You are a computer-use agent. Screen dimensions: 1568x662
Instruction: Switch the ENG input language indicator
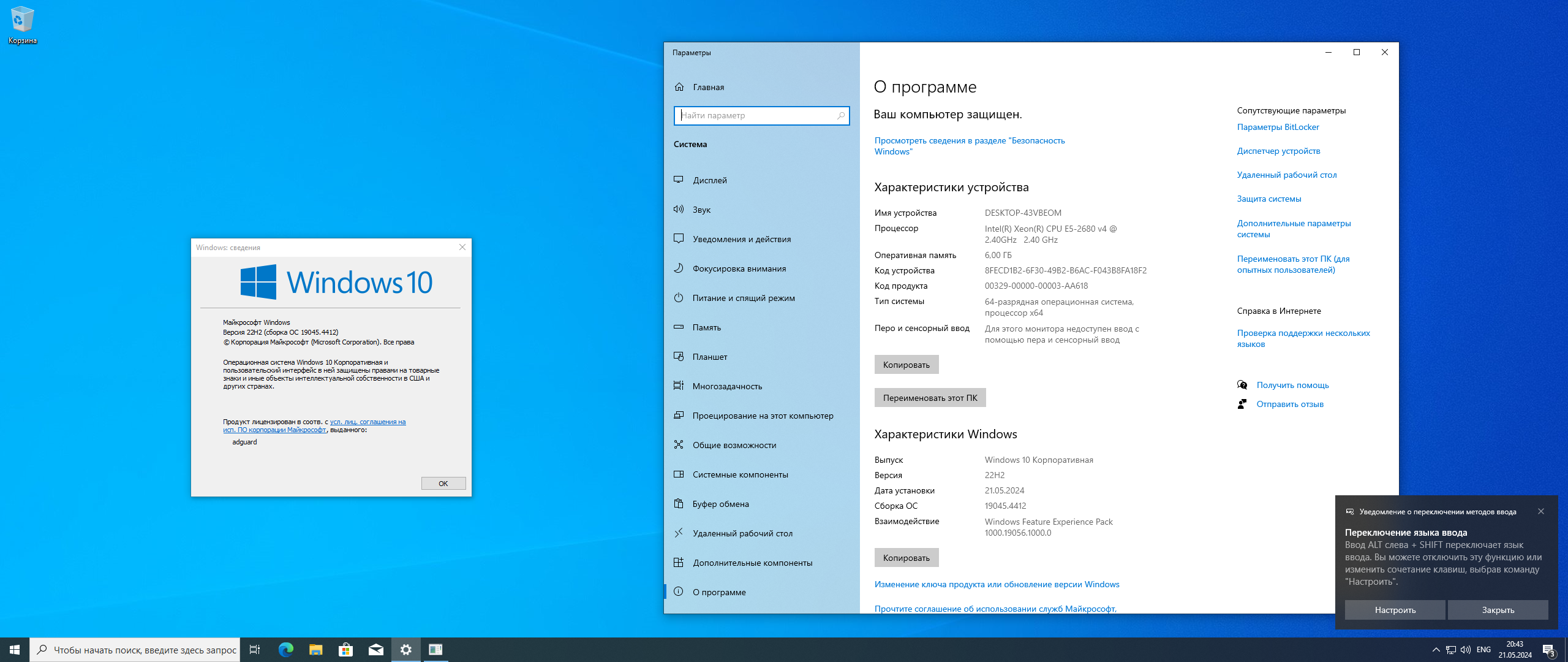pos(1483,650)
